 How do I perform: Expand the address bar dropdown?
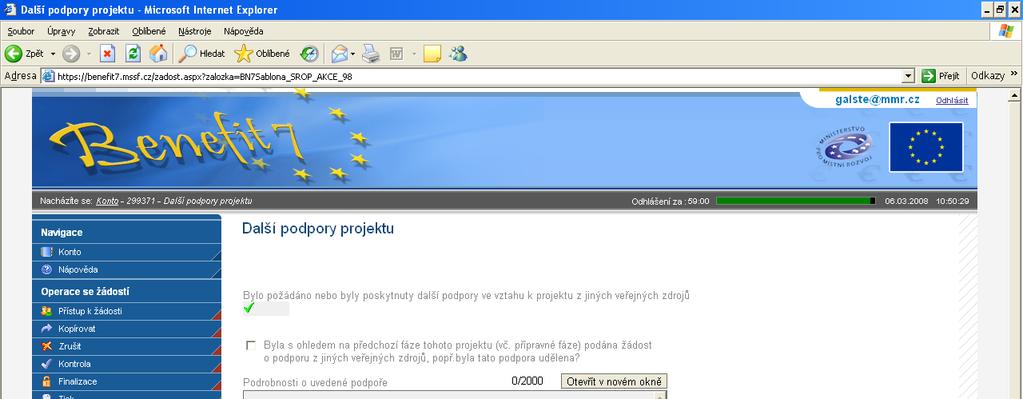tap(908, 76)
